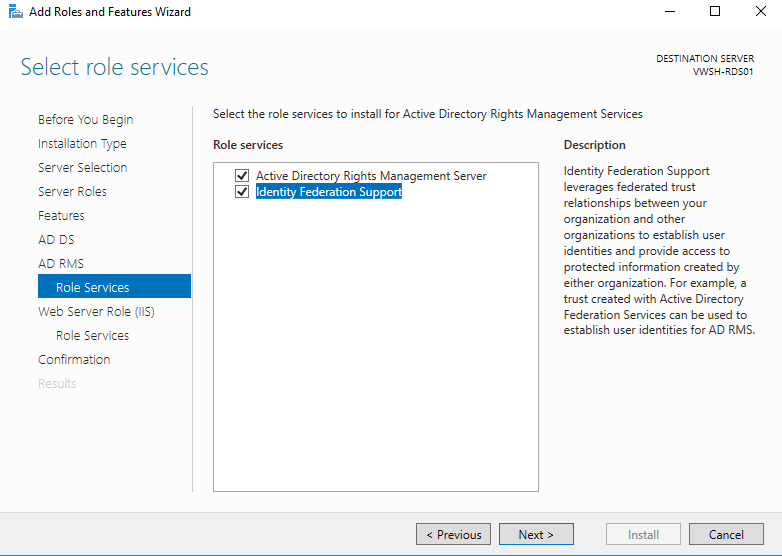Viewport: 782px width, 556px height.
Task: Select Active Directory Rights Management Server label
Action: (371, 176)
